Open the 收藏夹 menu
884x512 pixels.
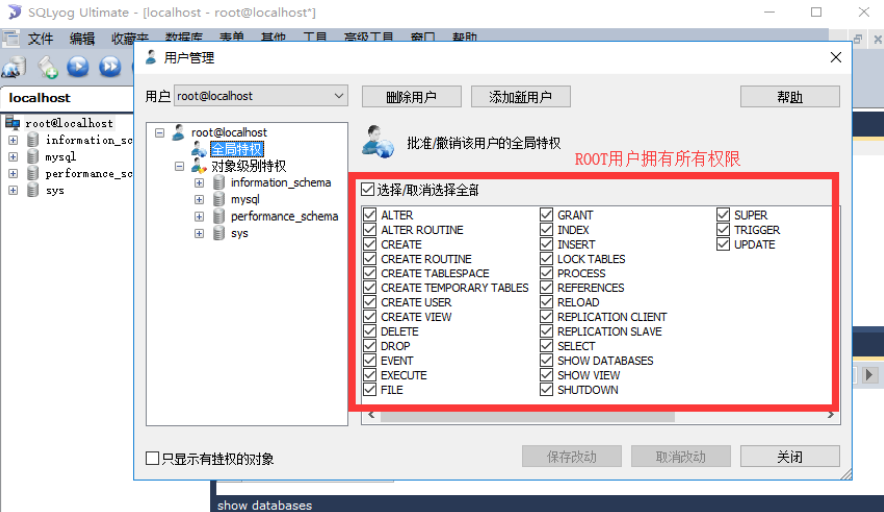(130, 39)
